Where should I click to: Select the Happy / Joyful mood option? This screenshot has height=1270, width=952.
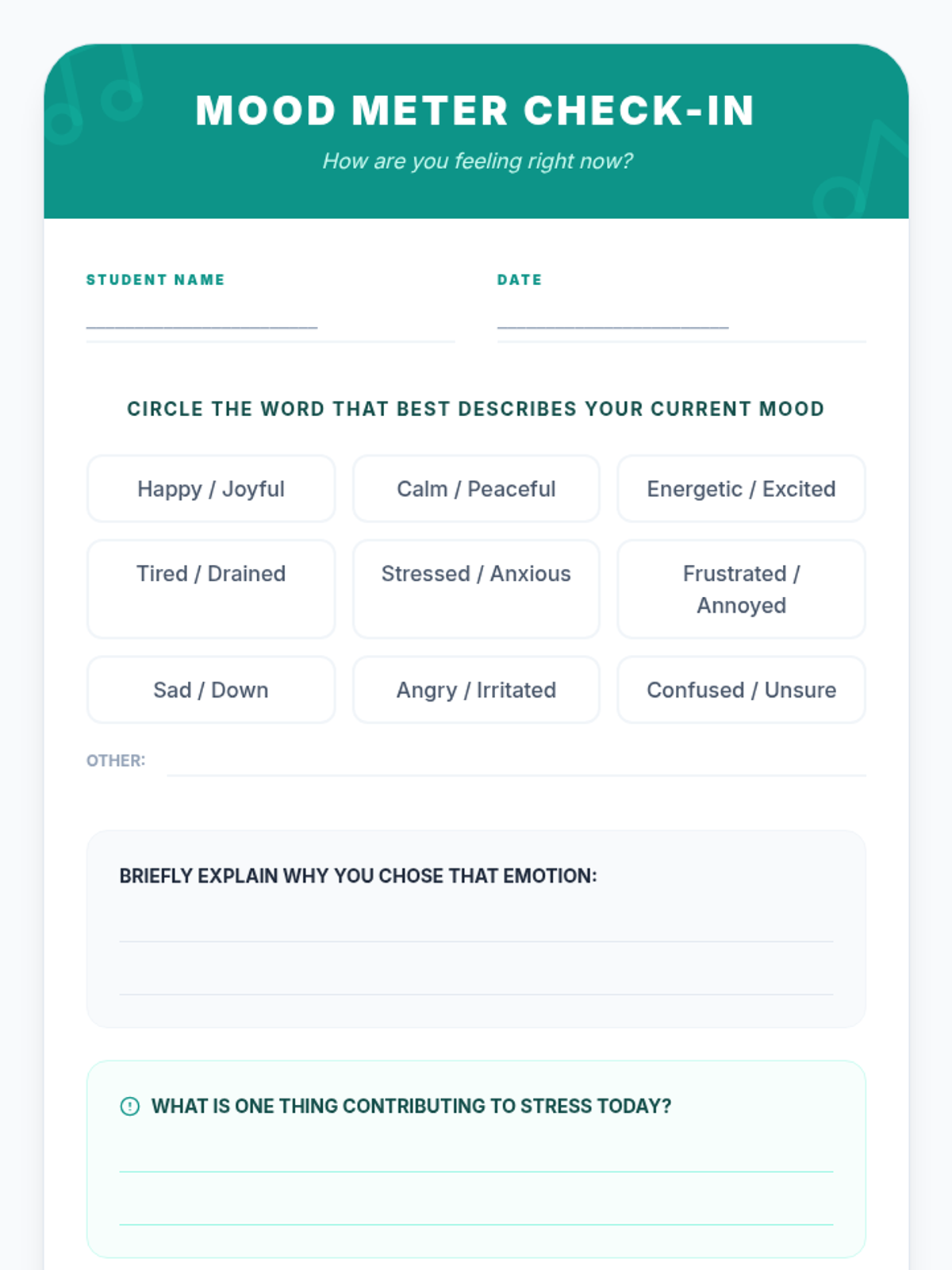coord(210,489)
